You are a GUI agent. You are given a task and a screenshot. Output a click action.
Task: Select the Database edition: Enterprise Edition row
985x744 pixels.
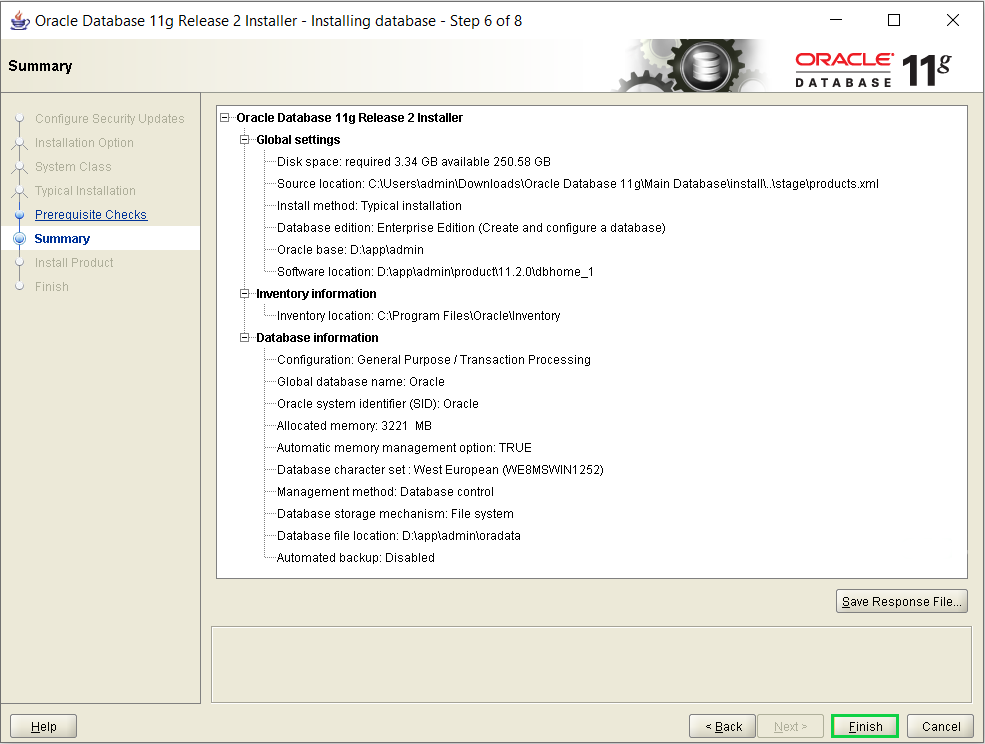[471, 227]
